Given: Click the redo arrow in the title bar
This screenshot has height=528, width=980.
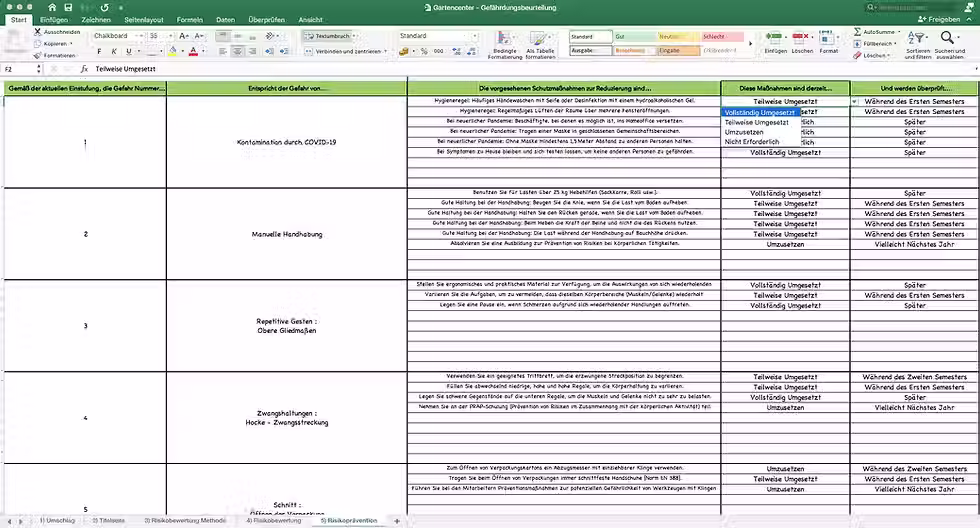Looking at the screenshot, I should click(x=104, y=7).
